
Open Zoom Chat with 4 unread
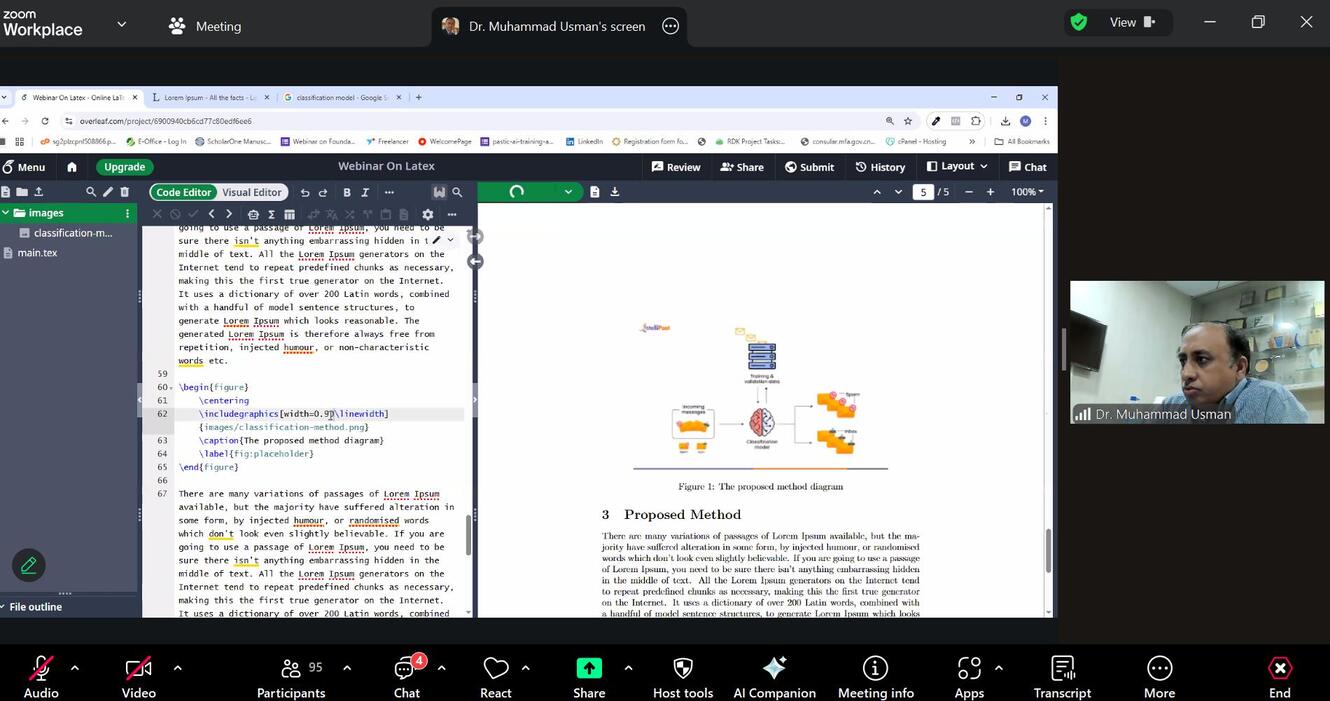tap(406, 677)
